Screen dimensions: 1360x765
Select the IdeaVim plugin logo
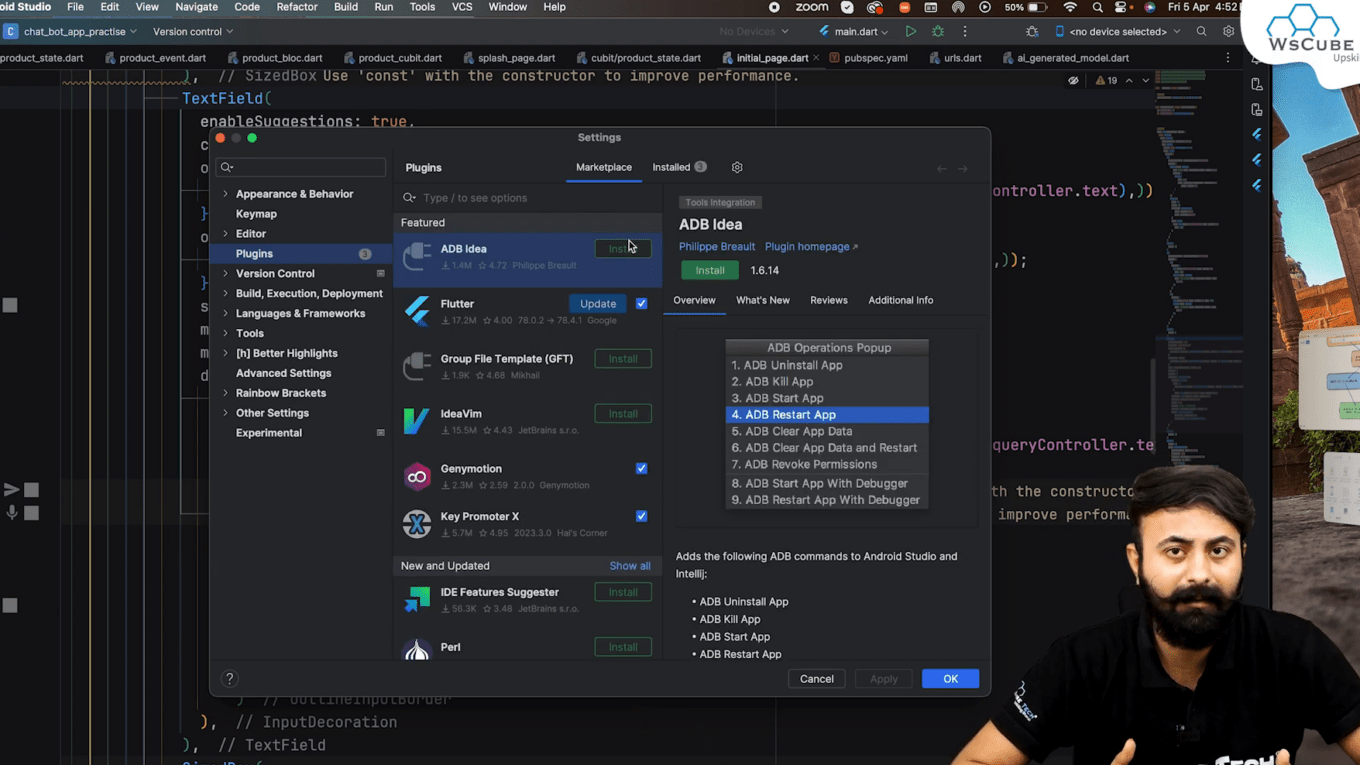tap(417, 421)
